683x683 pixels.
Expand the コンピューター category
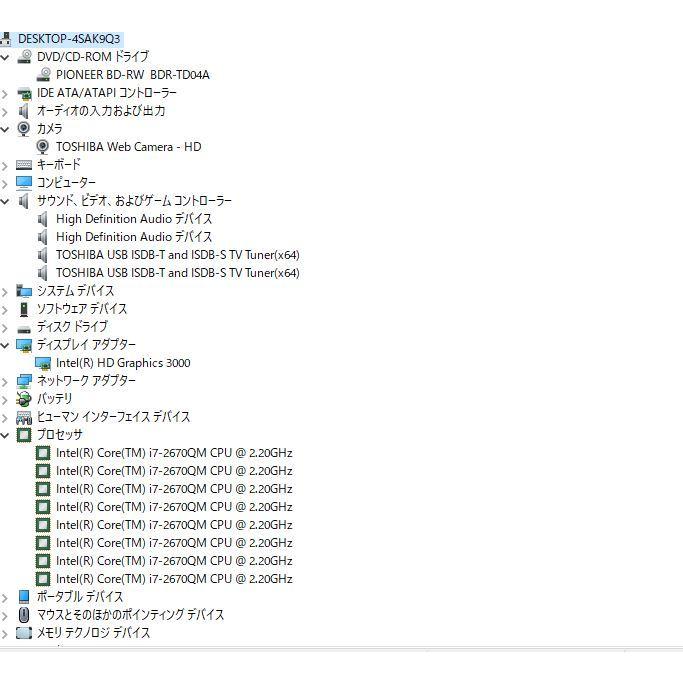coord(5,183)
